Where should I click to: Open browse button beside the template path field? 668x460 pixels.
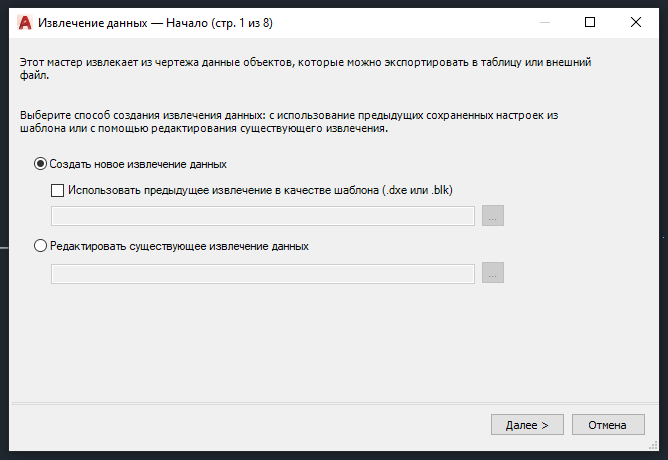point(493,215)
